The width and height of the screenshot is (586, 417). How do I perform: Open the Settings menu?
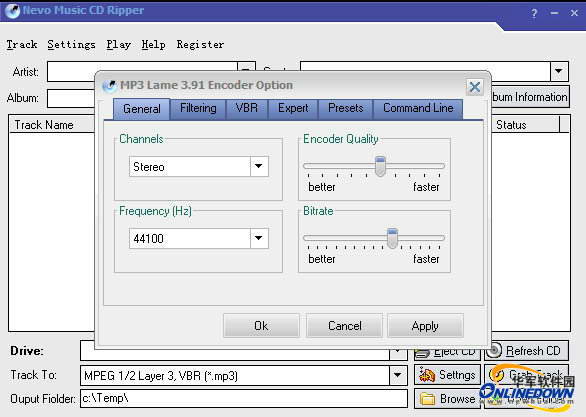click(x=71, y=44)
